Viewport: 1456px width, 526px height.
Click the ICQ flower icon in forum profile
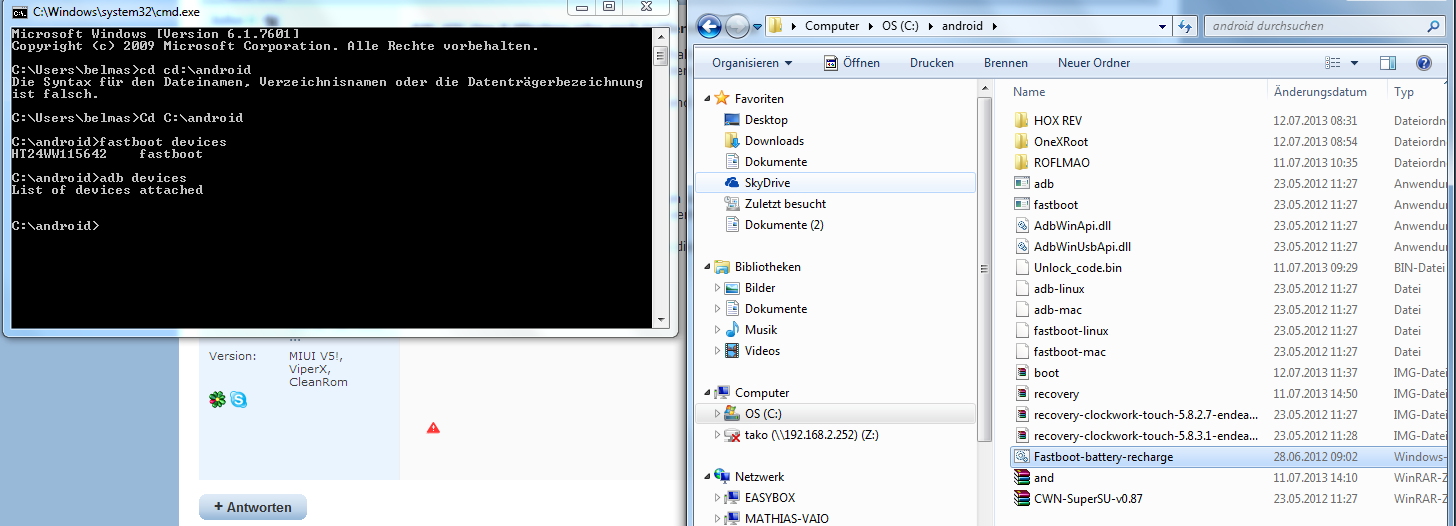tap(217, 399)
